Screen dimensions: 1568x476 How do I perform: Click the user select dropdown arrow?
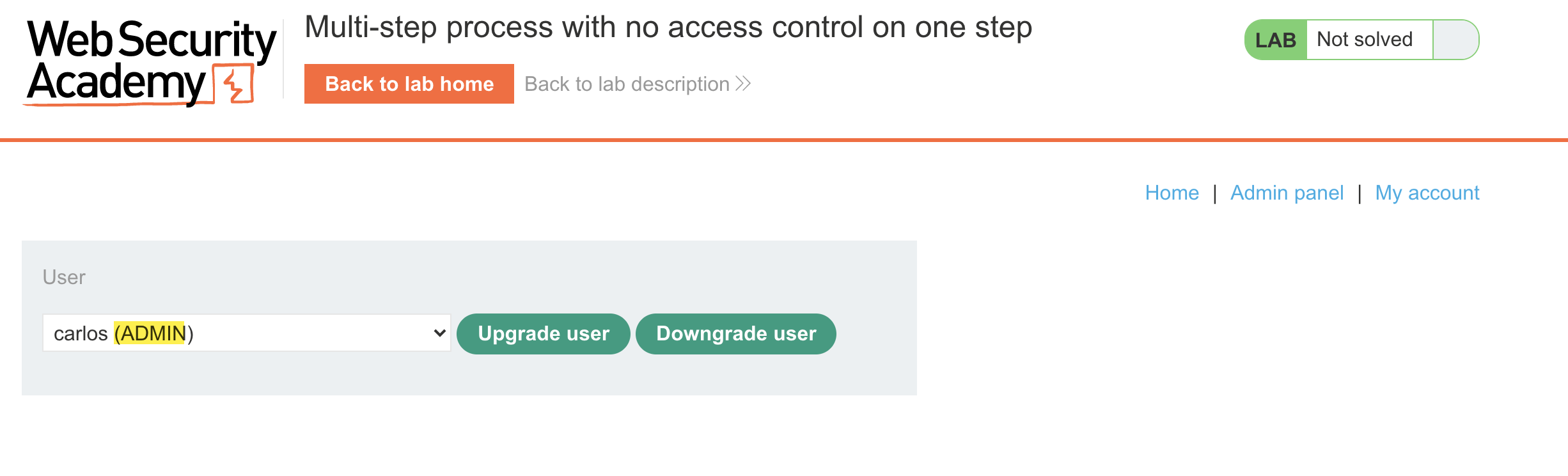tap(439, 333)
